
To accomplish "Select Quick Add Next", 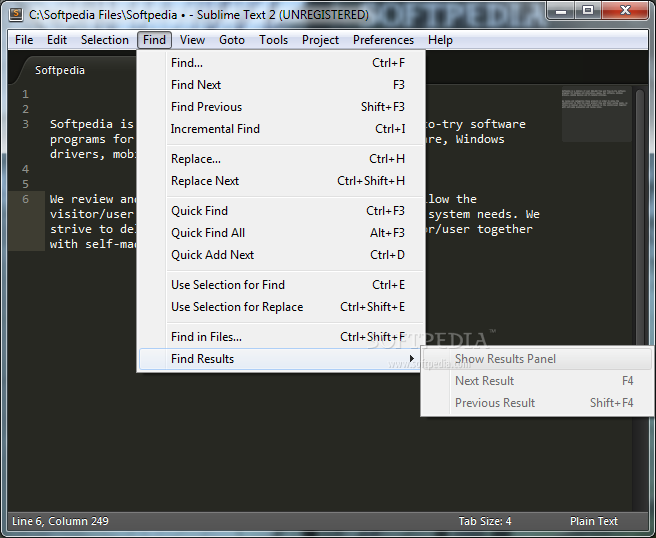I will tap(281, 255).
